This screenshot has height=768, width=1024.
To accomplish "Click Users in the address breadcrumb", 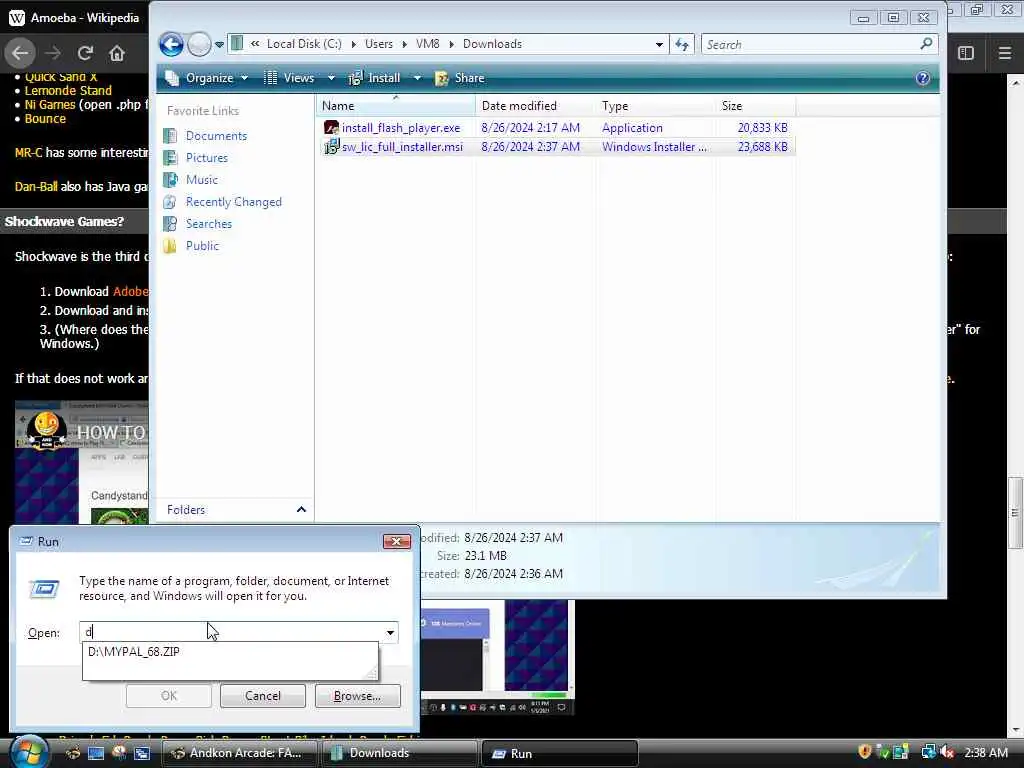I will pos(379,44).
